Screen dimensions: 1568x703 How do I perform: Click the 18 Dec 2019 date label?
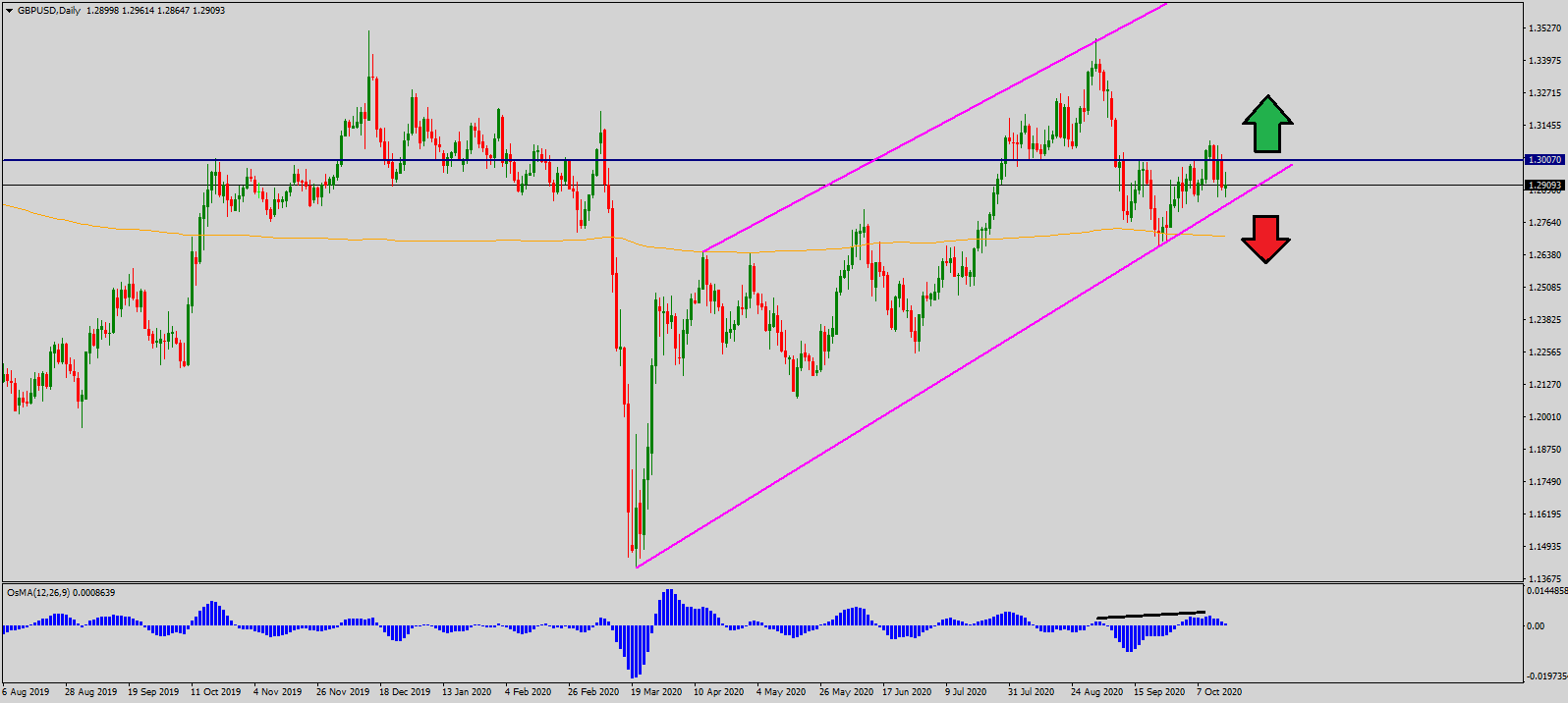click(405, 692)
